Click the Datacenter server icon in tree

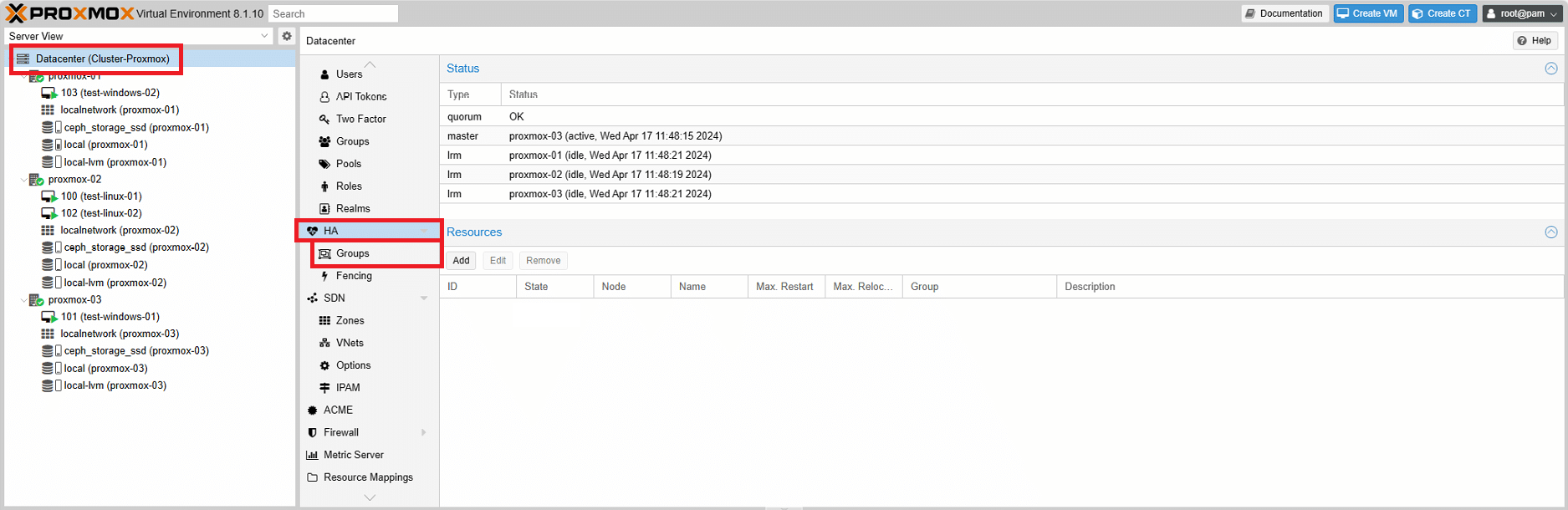pyautogui.click(x=23, y=59)
